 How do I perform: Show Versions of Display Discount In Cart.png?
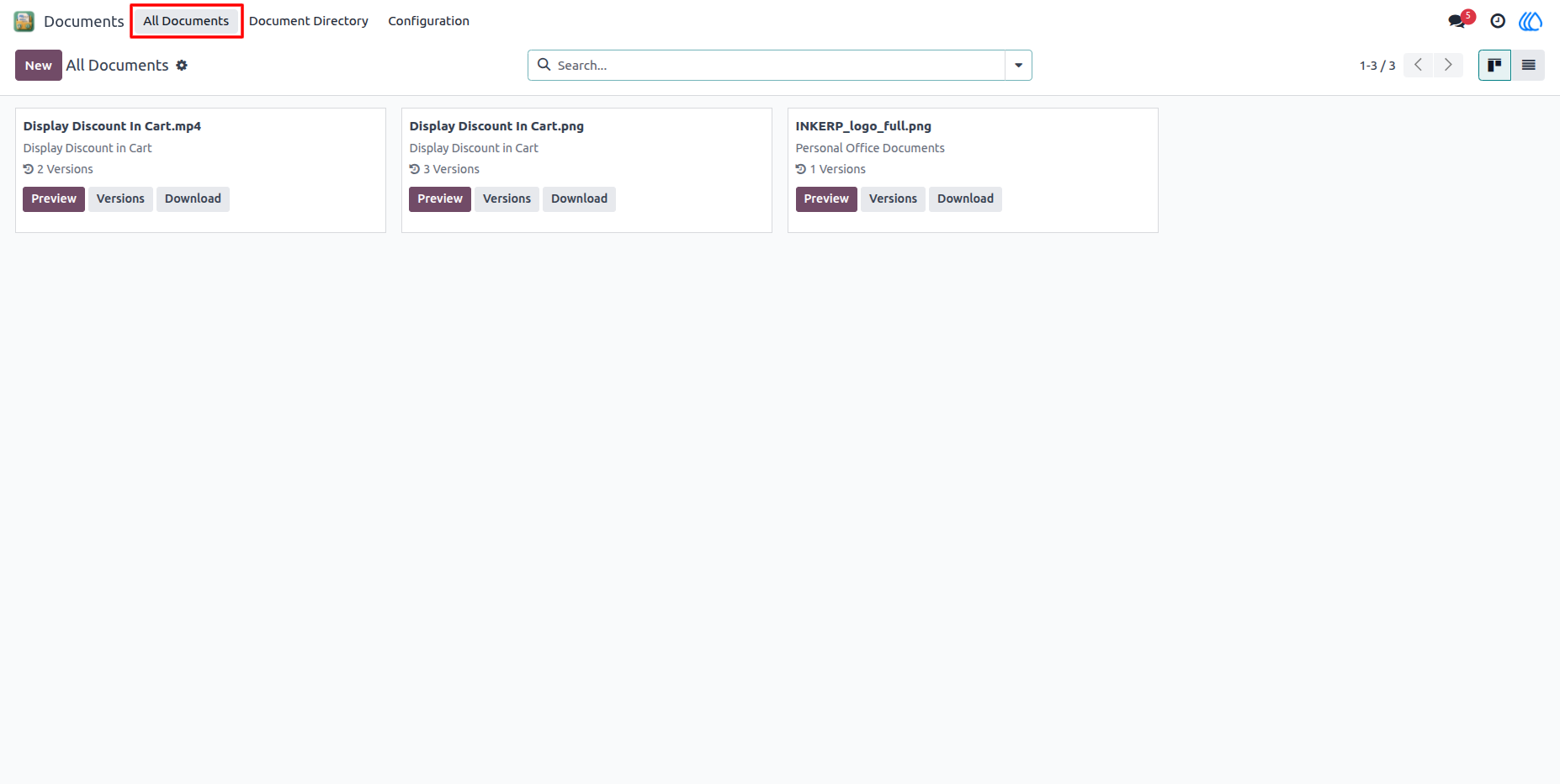click(x=507, y=199)
